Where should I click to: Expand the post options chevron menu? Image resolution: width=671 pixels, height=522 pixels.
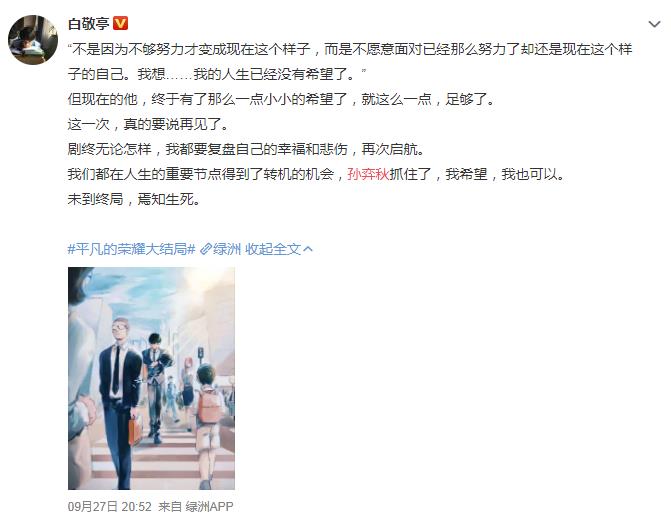click(654, 24)
